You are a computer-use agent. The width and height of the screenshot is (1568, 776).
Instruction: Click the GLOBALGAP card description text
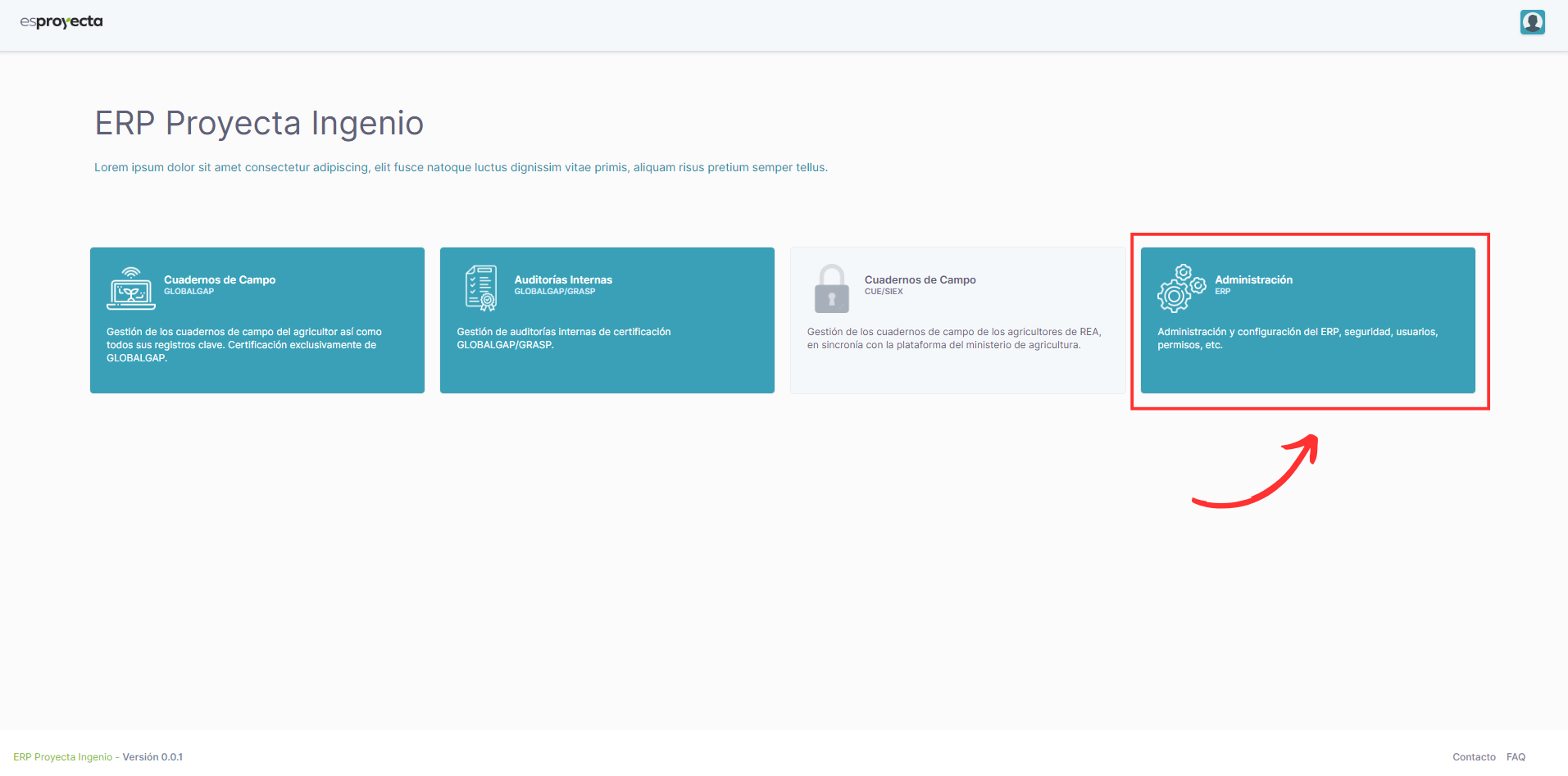pyautogui.click(x=243, y=345)
